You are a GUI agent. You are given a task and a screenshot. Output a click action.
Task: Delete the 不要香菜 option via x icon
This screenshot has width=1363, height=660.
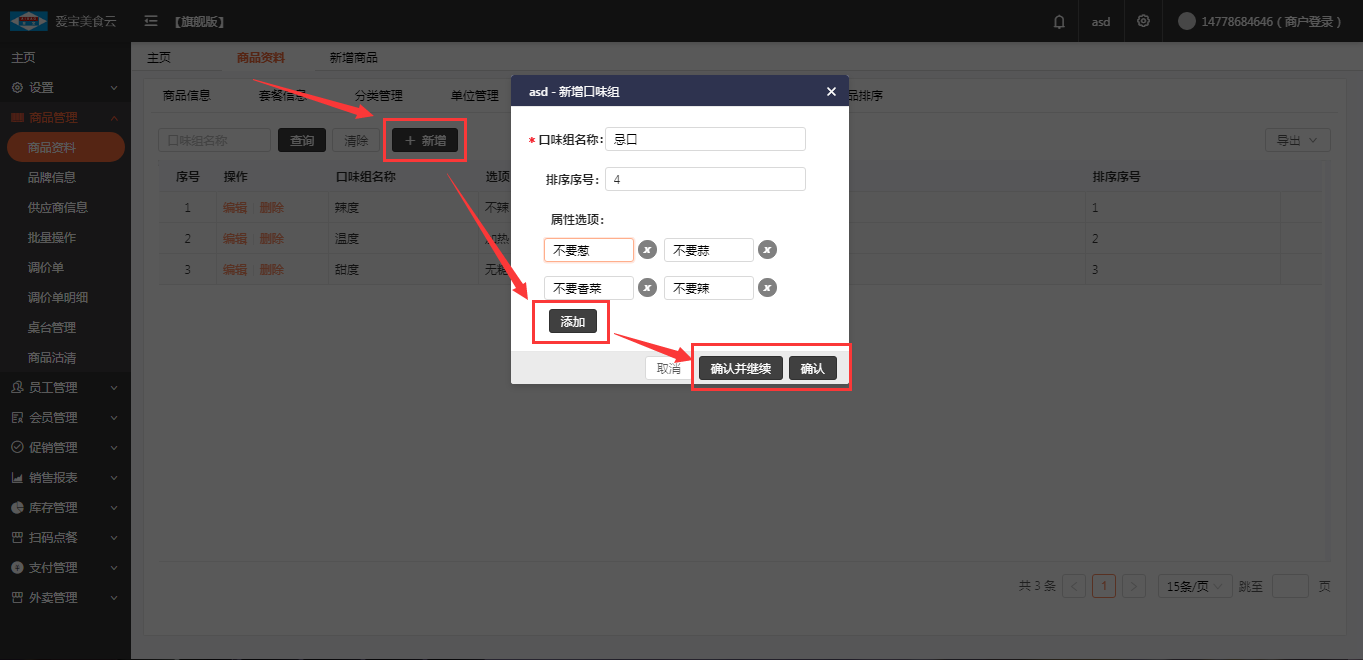click(x=647, y=288)
